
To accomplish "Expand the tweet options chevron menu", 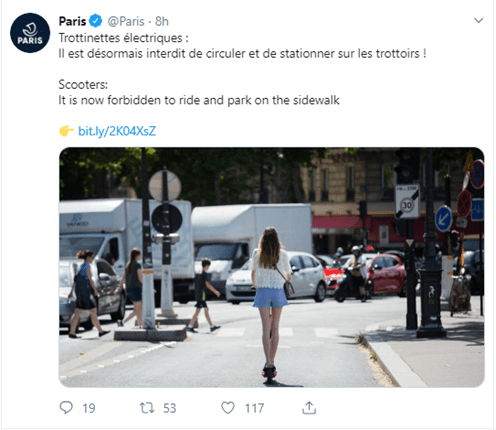I will pyautogui.click(x=478, y=21).
